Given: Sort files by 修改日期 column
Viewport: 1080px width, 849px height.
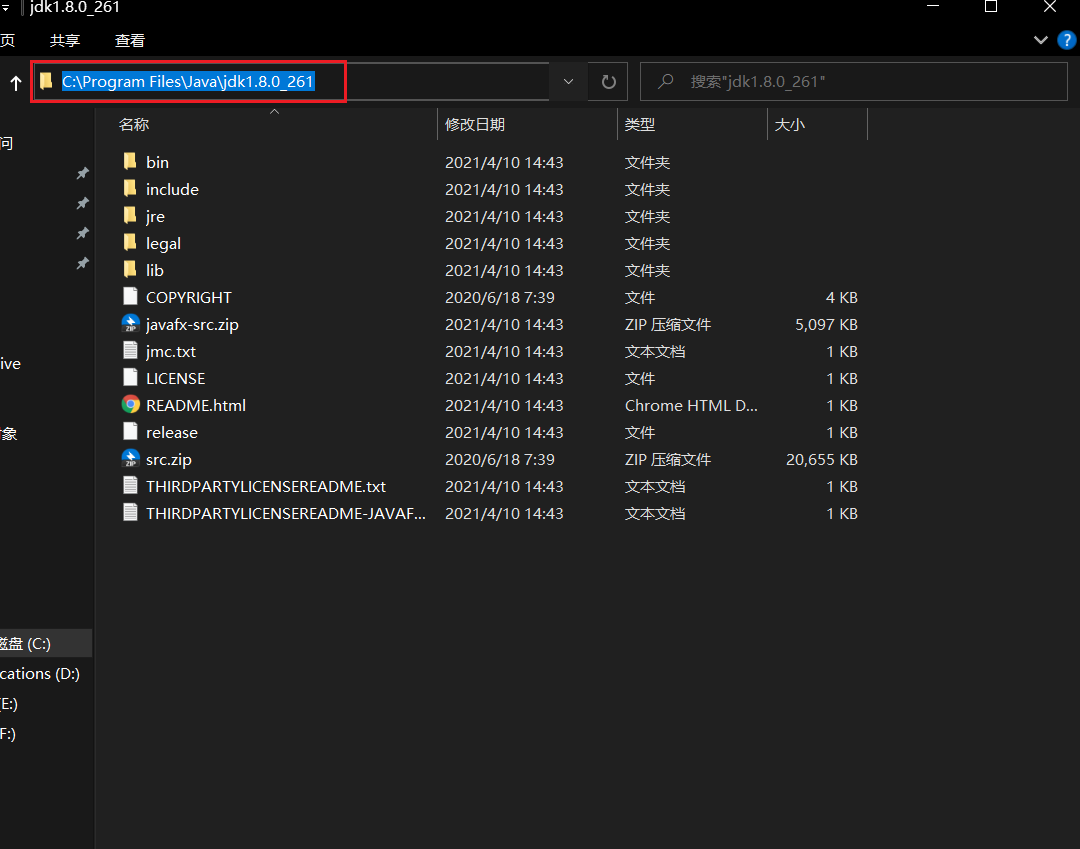Looking at the screenshot, I should click(x=475, y=125).
